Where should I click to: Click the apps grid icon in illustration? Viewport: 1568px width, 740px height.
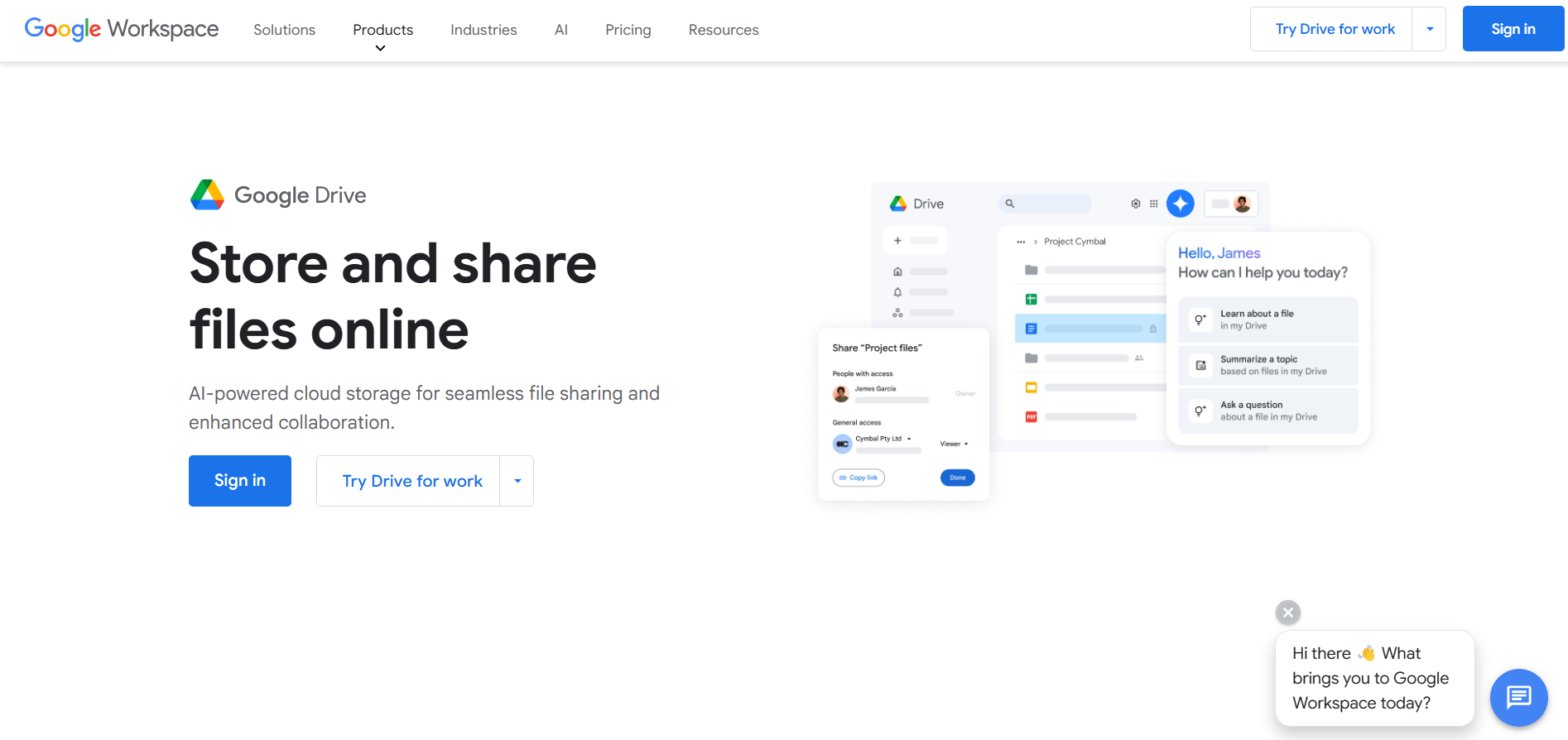click(1154, 204)
